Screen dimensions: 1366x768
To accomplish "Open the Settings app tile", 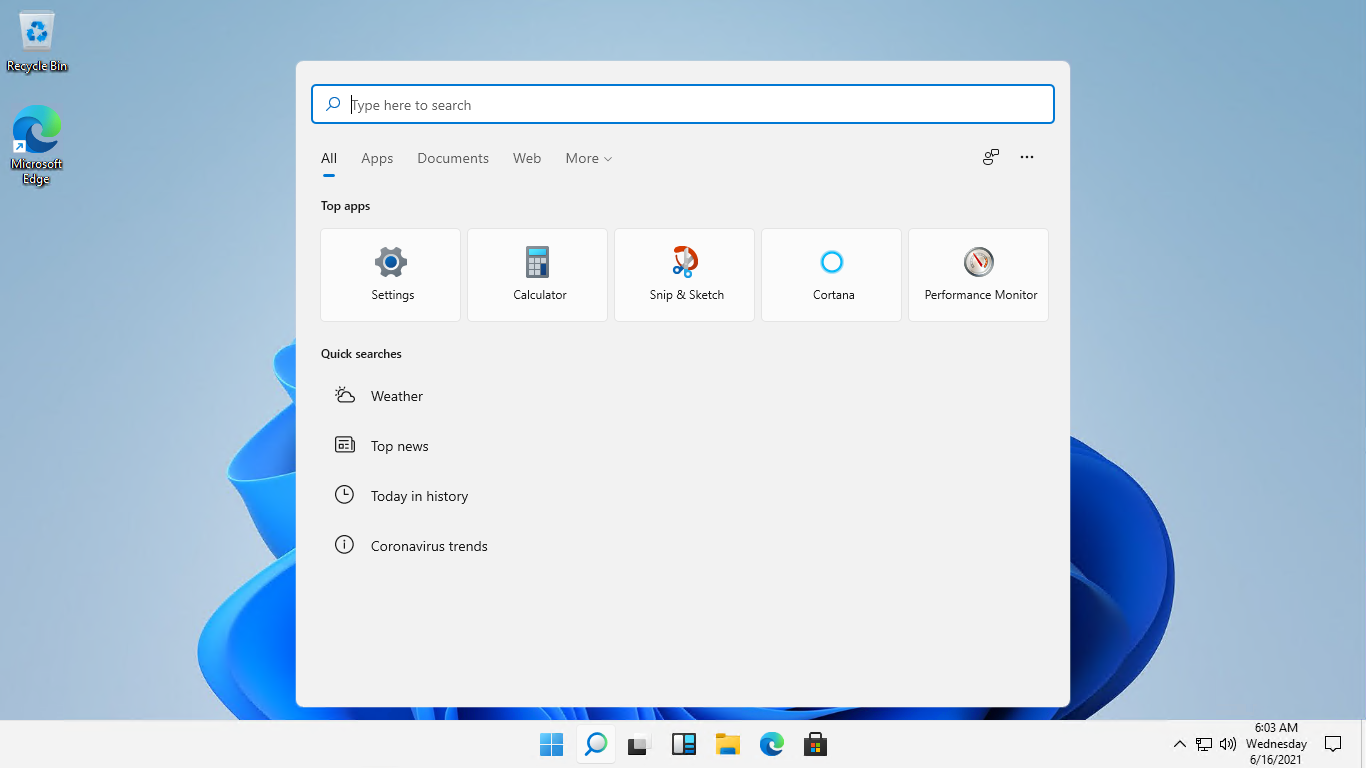I will click(390, 275).
